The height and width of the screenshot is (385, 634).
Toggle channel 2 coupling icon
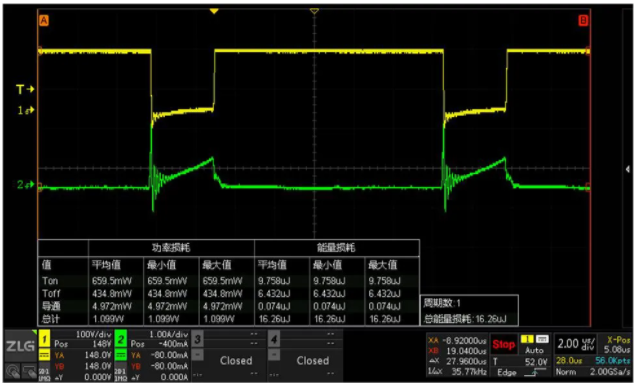[x=121, y=356]
